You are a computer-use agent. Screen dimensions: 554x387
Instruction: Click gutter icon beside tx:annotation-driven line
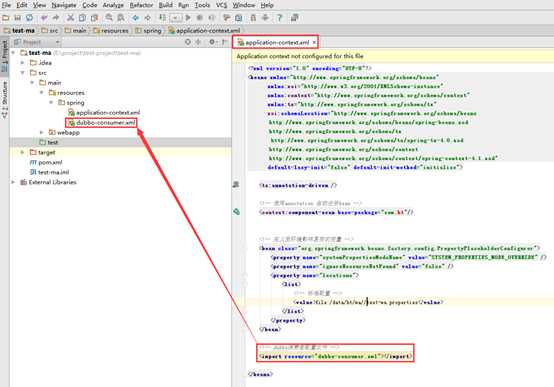click(x=236, y=184)
